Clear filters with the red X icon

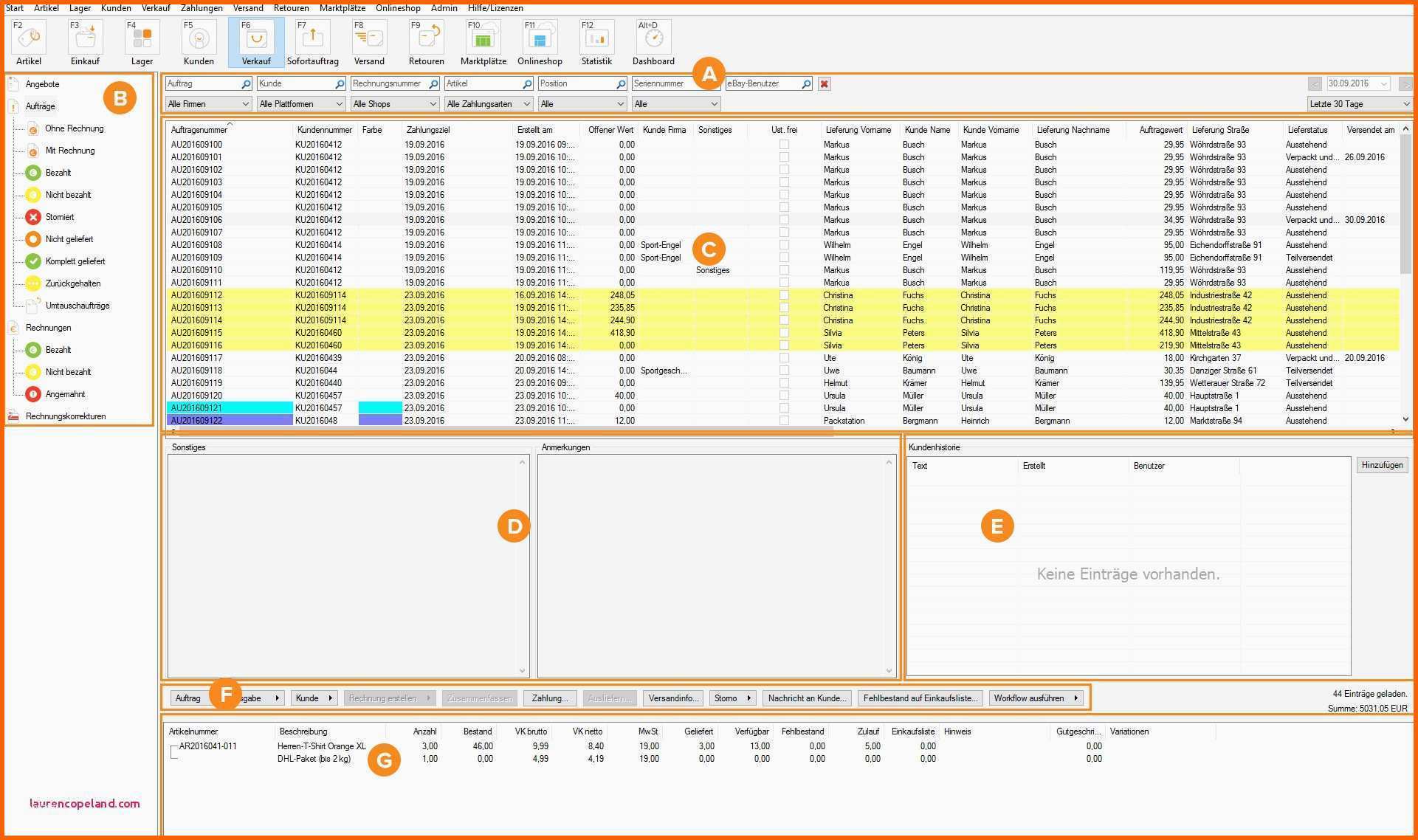pyautogui.click(x=824, y=84)
